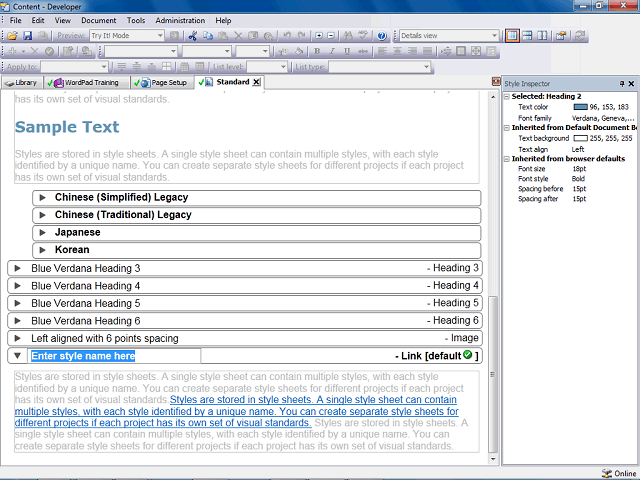The image size is (640, 480).
Task: Click the 'Font family' Verdana, Geneva value
Action: coord(603,118)
